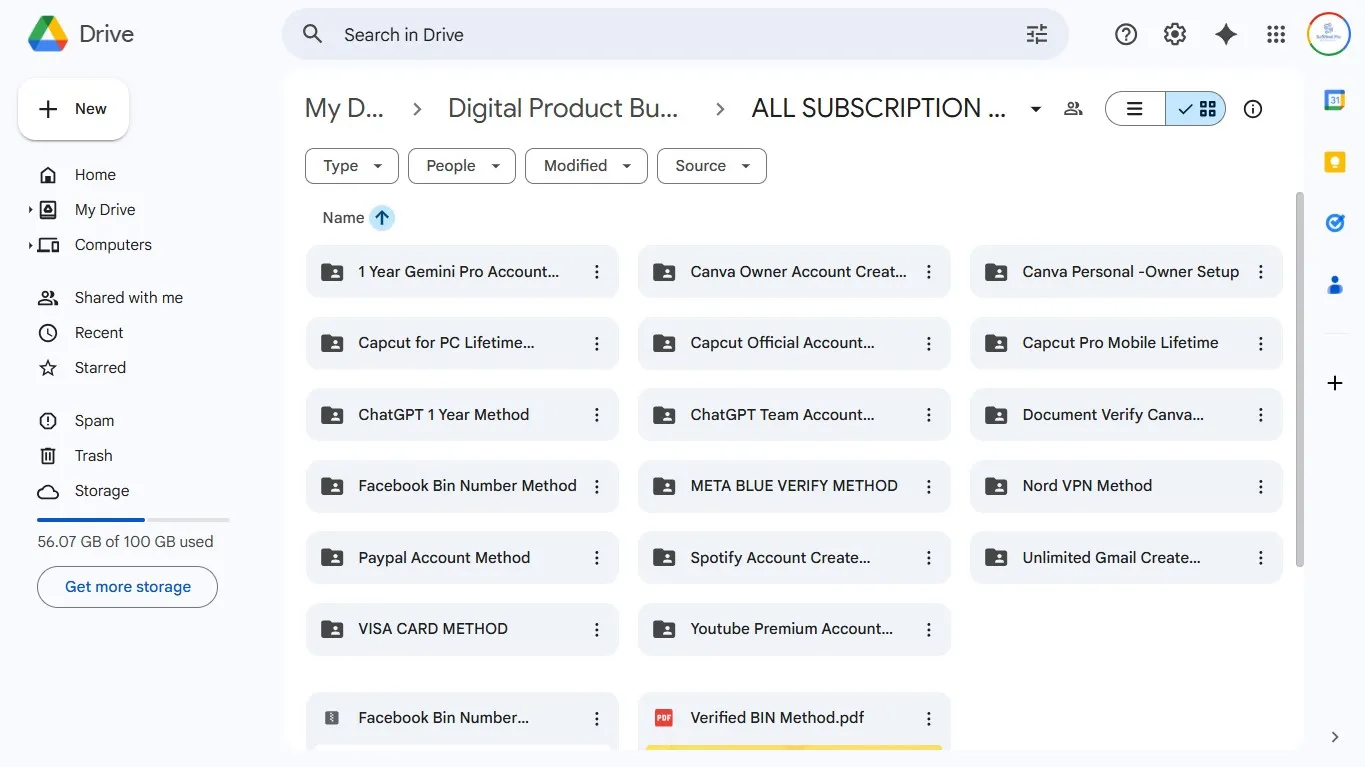Open Drive settings gear
This screenshot has height=767, width=1365.
(x=1175, y=35)
